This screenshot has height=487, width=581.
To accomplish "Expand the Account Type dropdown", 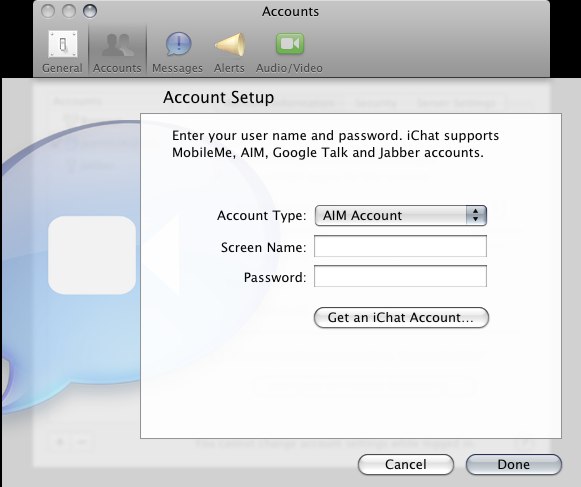I will coord(401,215).
